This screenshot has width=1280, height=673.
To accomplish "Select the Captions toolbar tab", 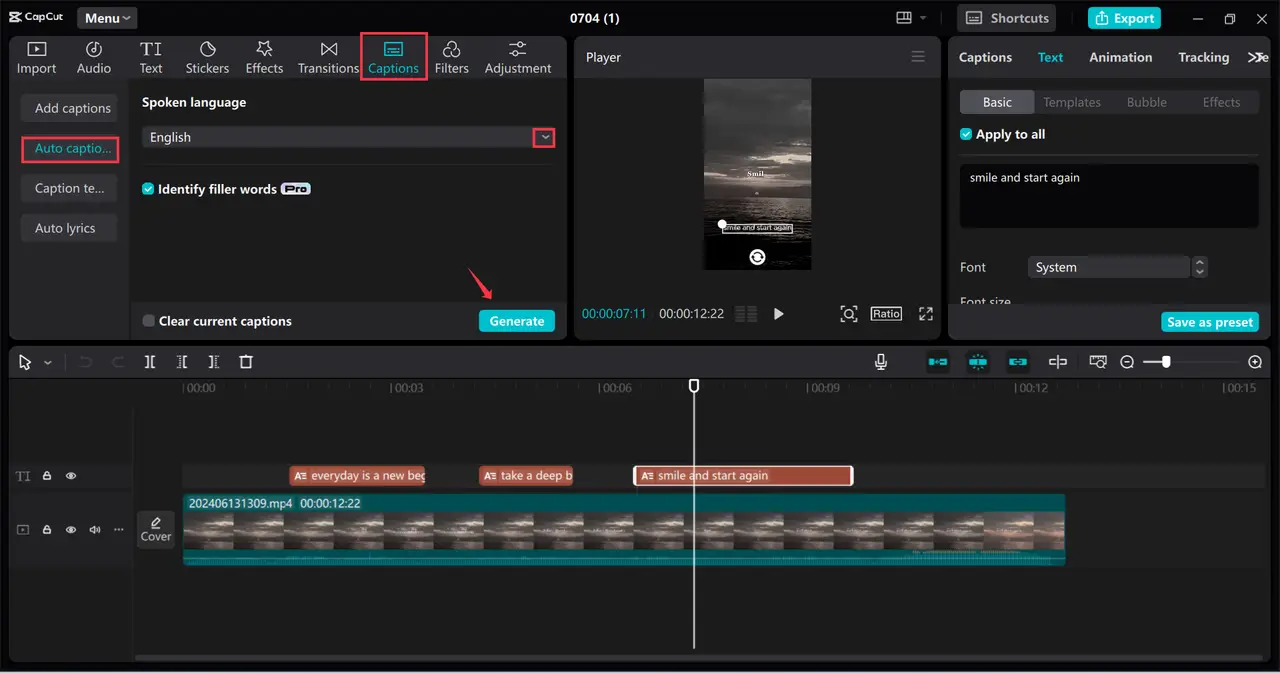I will [x=393, y=58].
